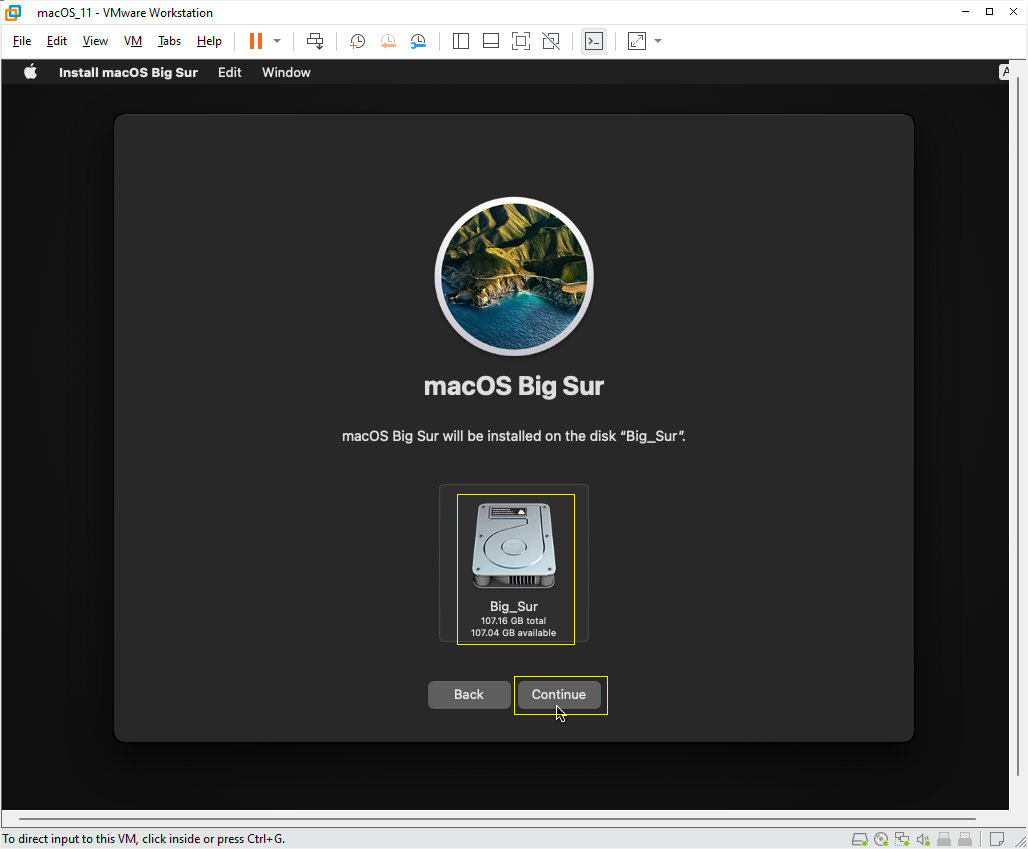Viewport: 1028px width, 849px height.
Task: Click the CD/DVD drive status icon
Action: pyautogui.click(x=881, y=839)
